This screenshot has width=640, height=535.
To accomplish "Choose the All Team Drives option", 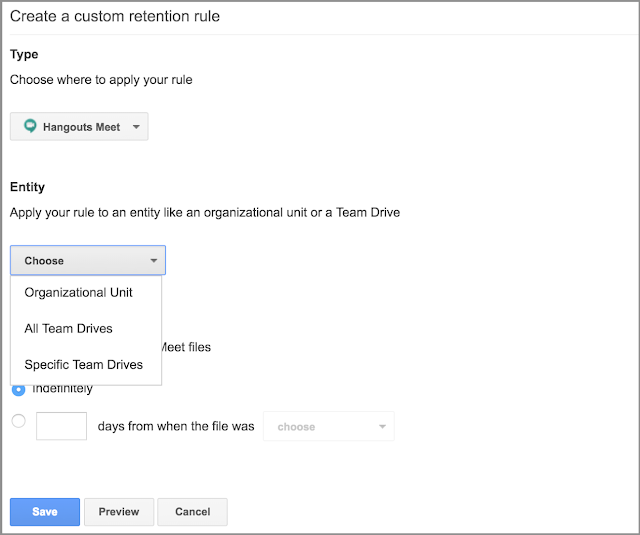I will (68, 329).
